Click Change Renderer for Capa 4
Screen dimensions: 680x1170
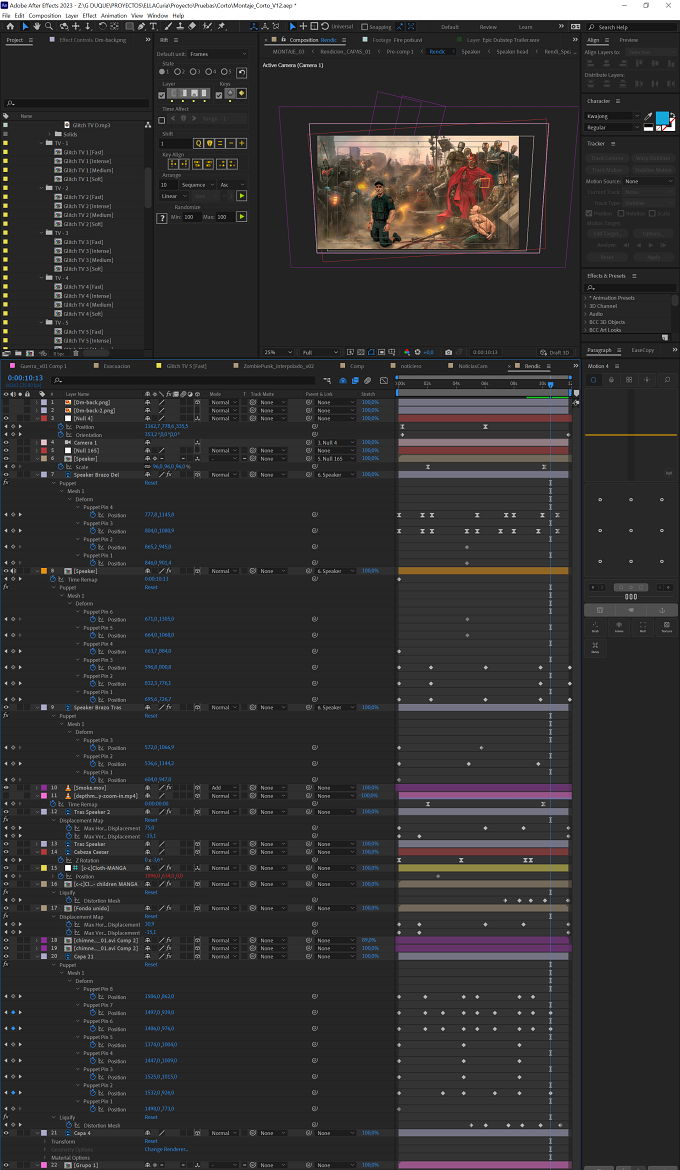click(166, 1149)
